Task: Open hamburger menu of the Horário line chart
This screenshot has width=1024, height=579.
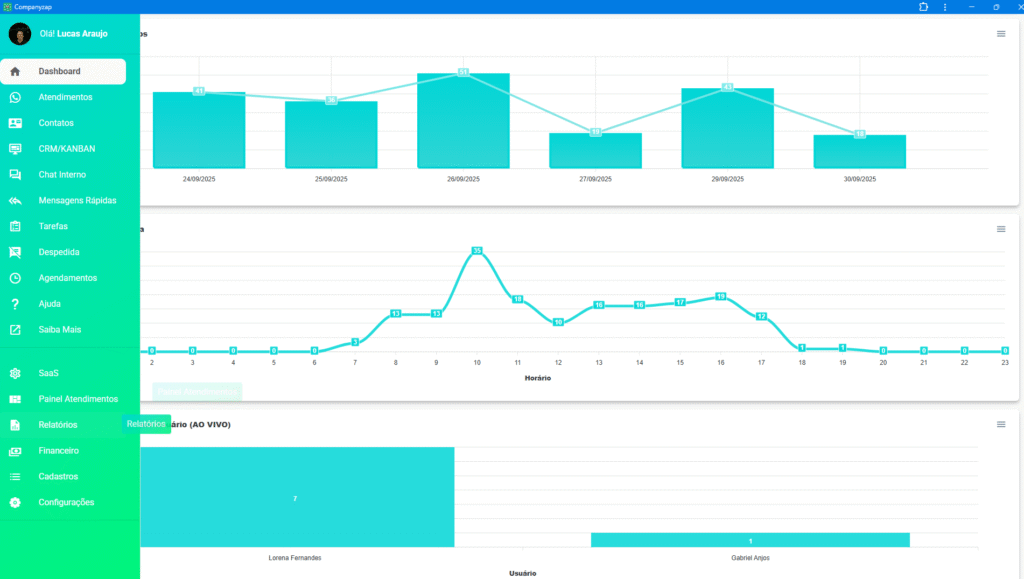Action: 1001,229
